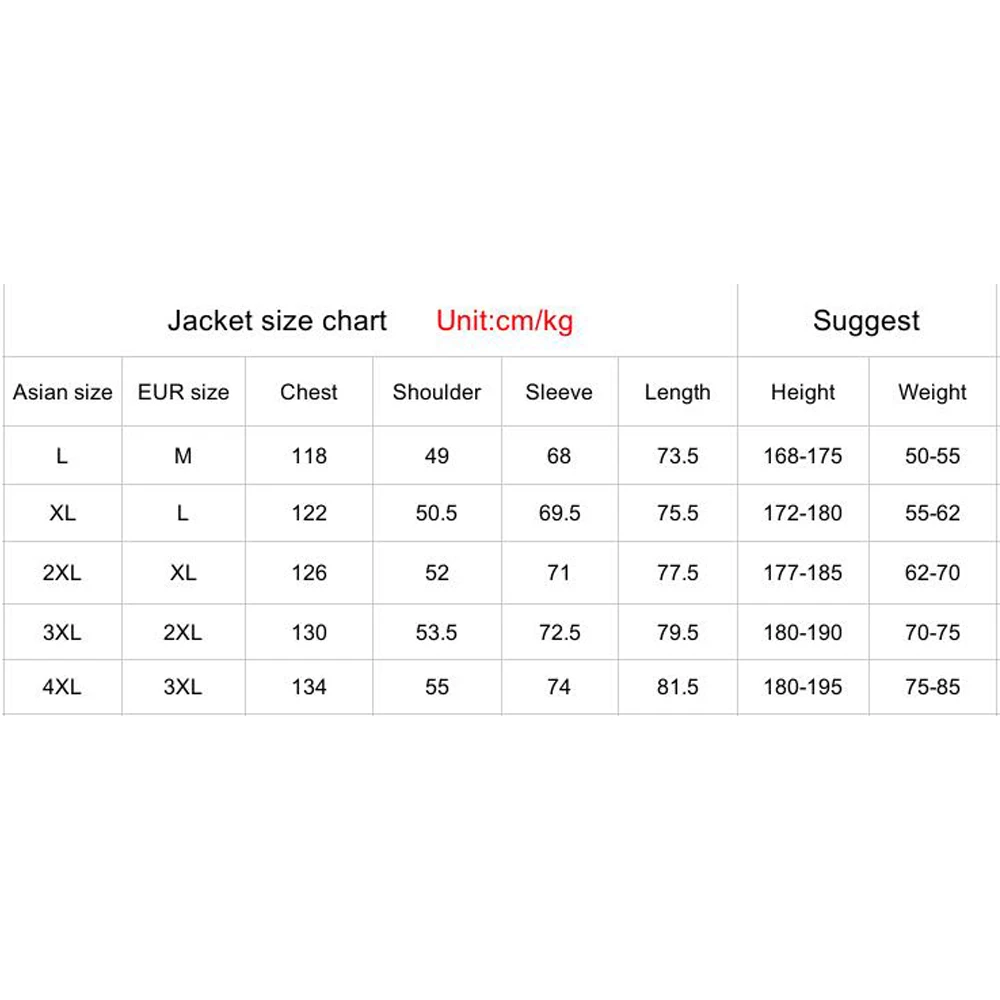
Task: Select the 'Shoulder' column header
Action: click(x=437, y=392)
